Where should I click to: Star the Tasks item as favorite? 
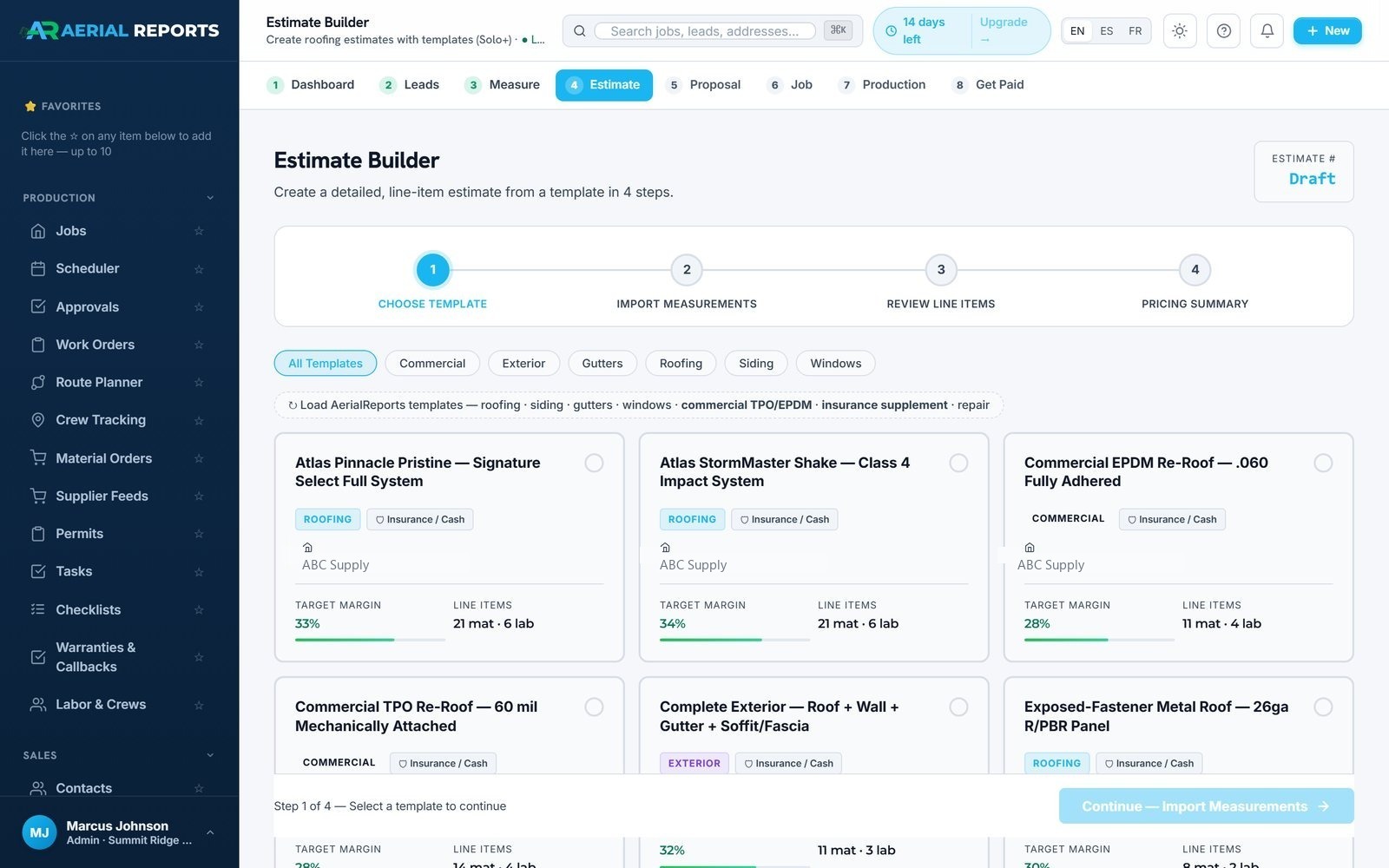click(x=199, y=571)
